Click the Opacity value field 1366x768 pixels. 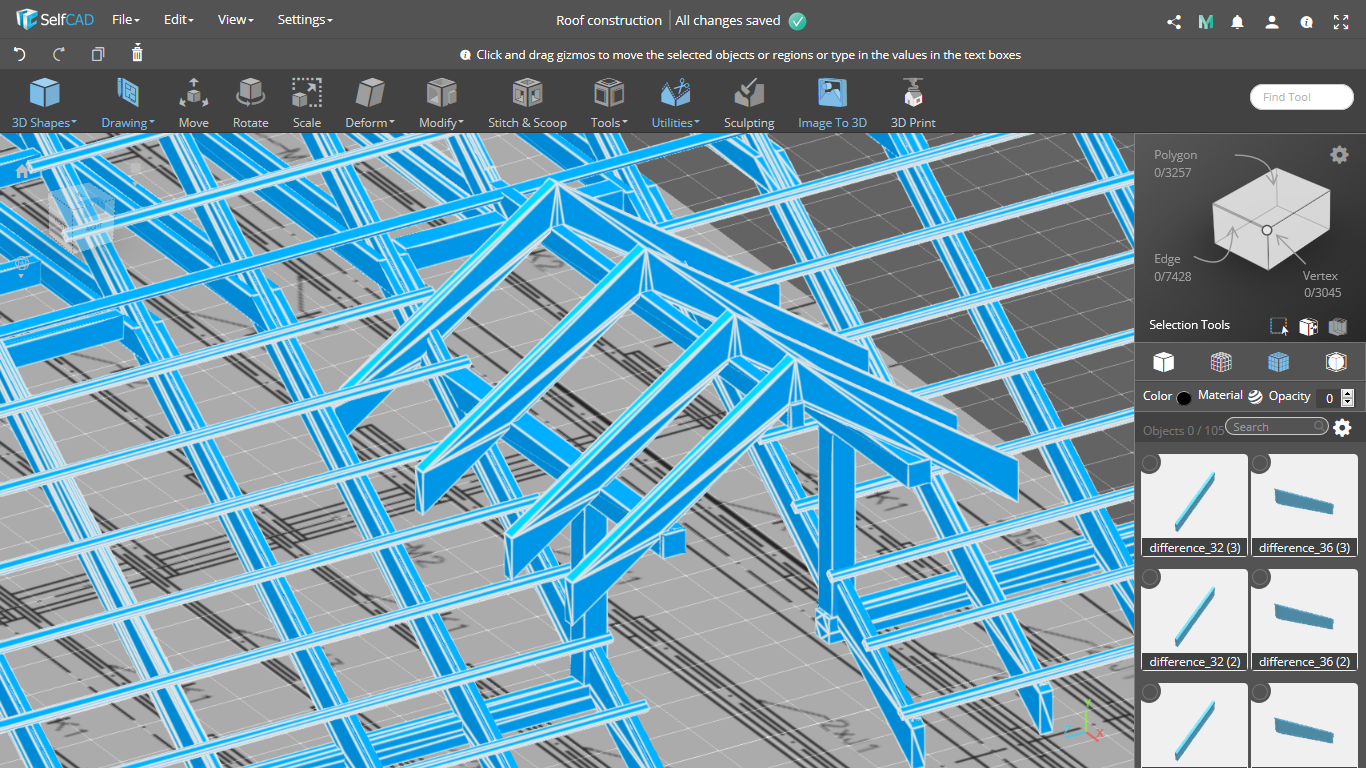point(1328,397)
